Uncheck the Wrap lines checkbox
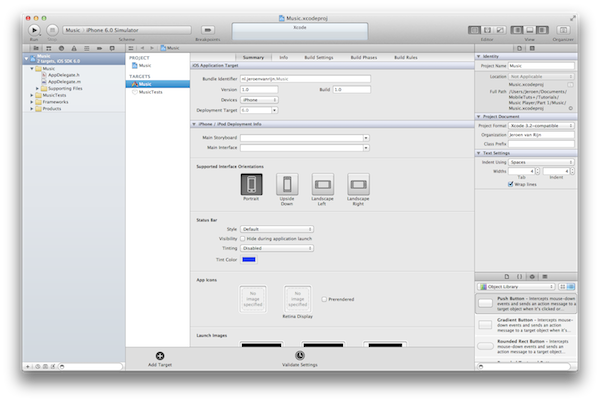This screenshot has height=402, width=600. (510, 184)
